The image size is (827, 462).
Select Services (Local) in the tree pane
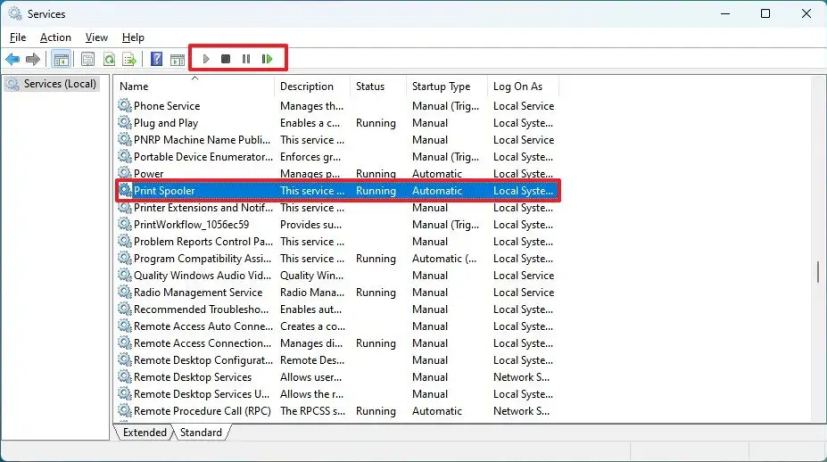coord(52,84)
